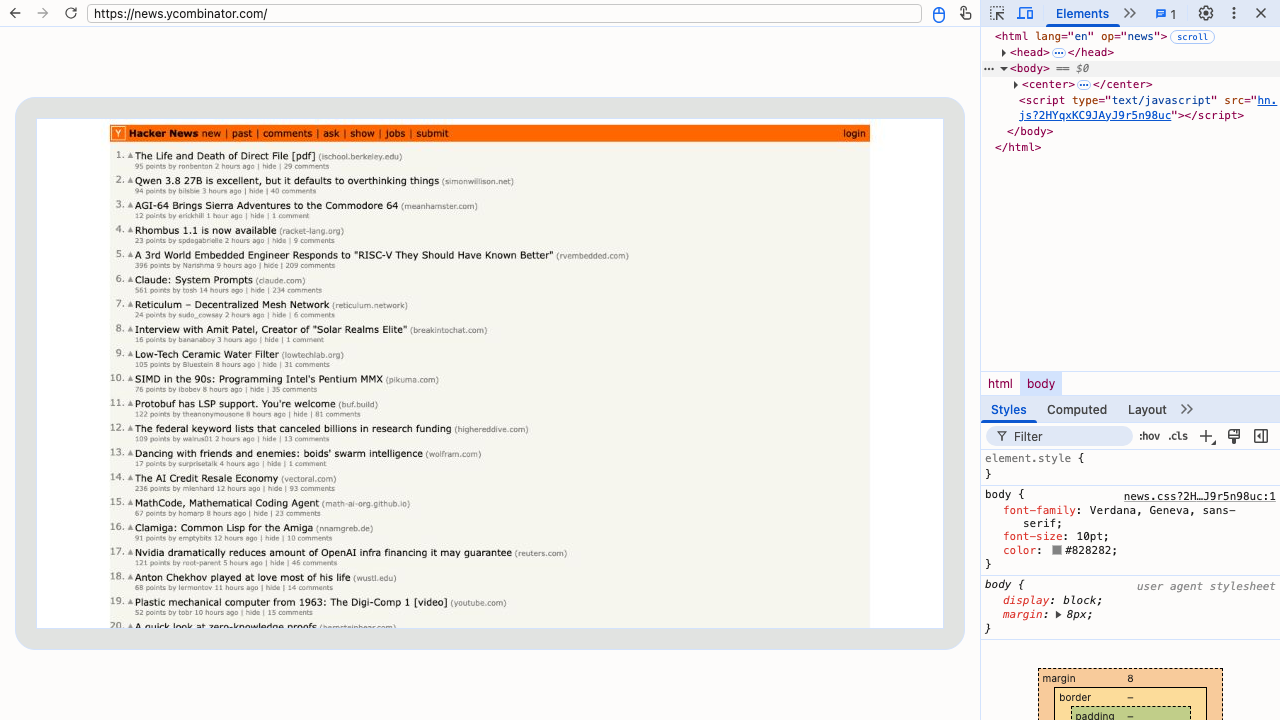Switch to the Computed tab
Screen dimensions: 1280x720
(x=1077, y=410)
